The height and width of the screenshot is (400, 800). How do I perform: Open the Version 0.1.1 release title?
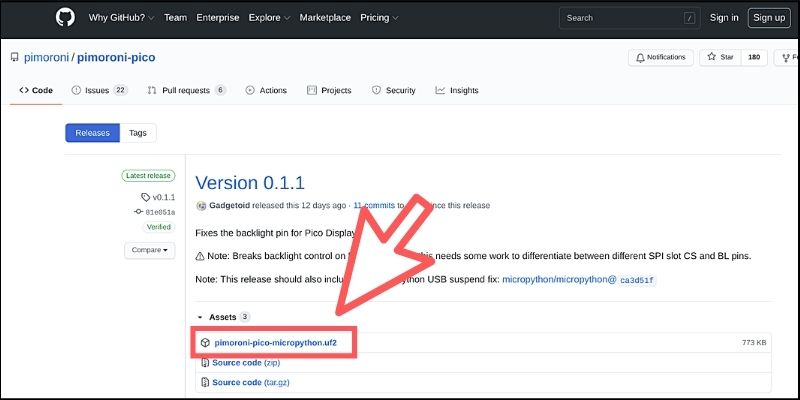click(x=250, y=183)
